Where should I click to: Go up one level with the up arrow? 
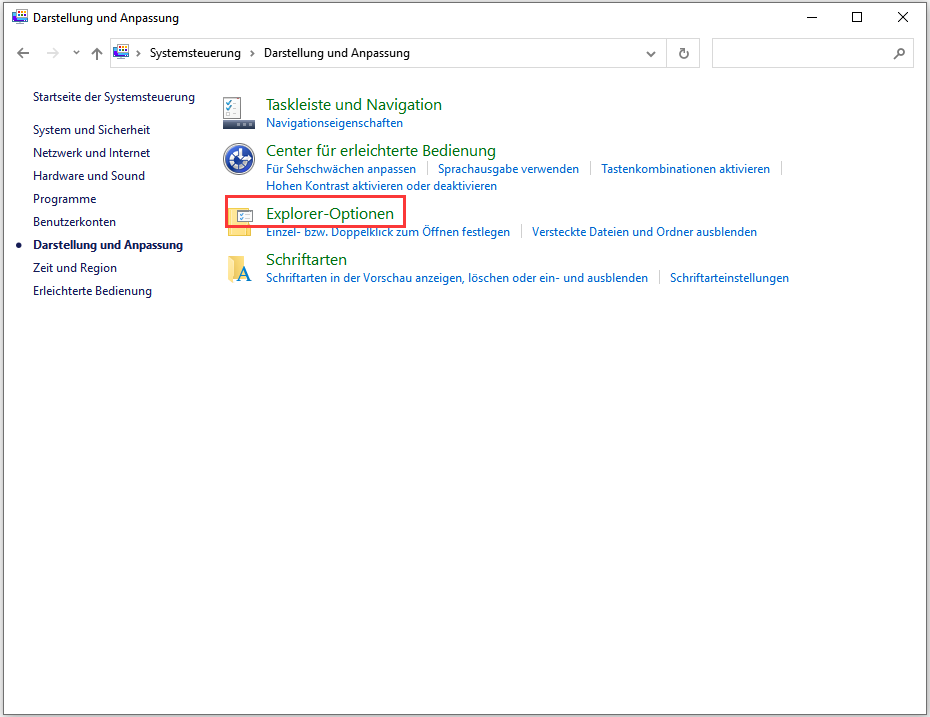pyautogui.click(x=97, y=53)
